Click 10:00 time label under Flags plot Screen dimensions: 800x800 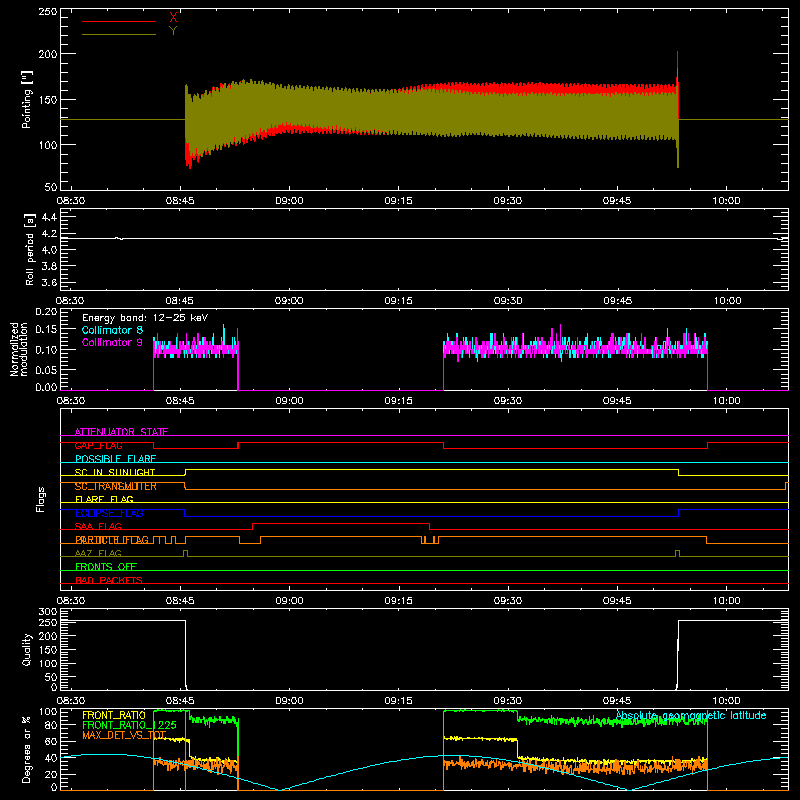tap(727, 601)
